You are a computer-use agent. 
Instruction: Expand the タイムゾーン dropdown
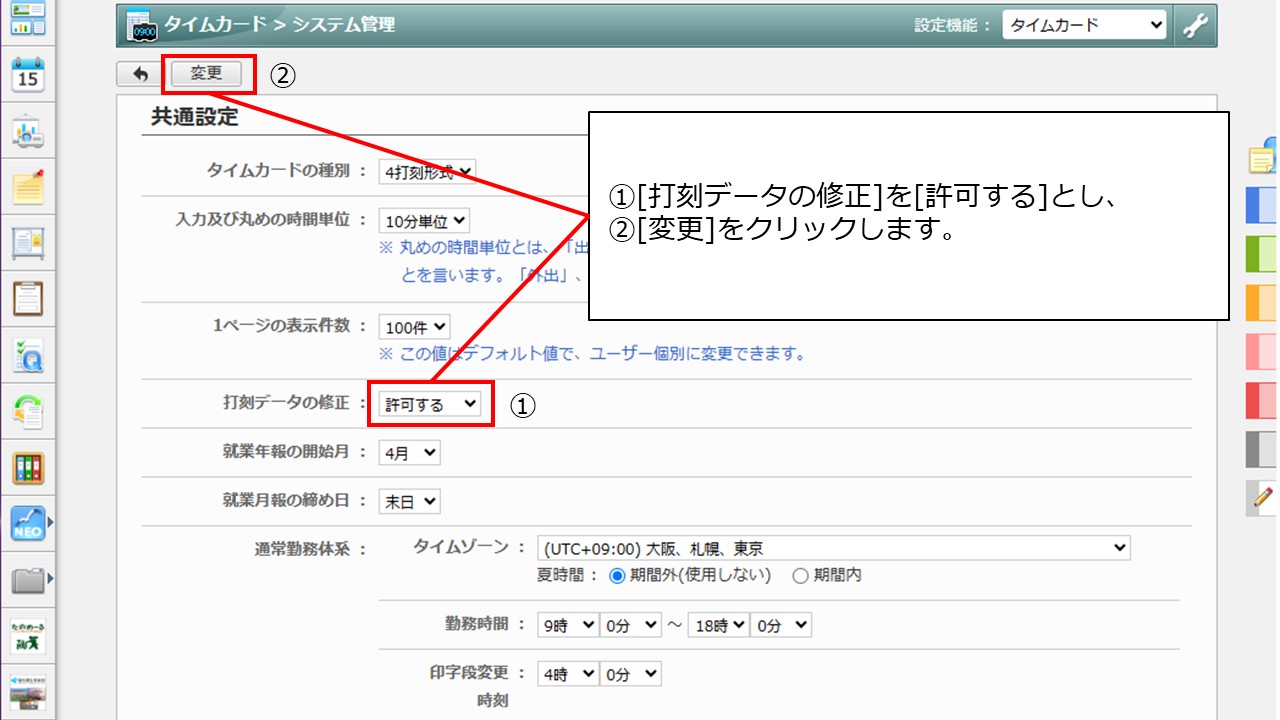(832, 548)
